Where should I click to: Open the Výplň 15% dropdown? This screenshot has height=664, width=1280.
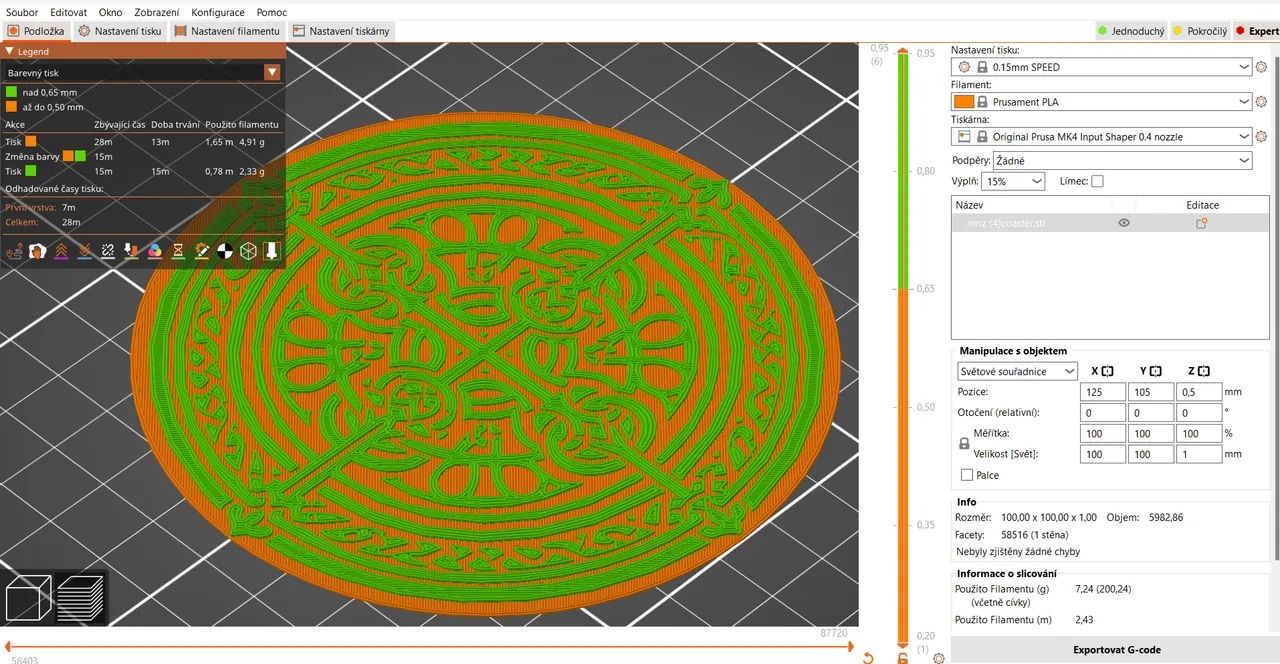[1014, 181]
